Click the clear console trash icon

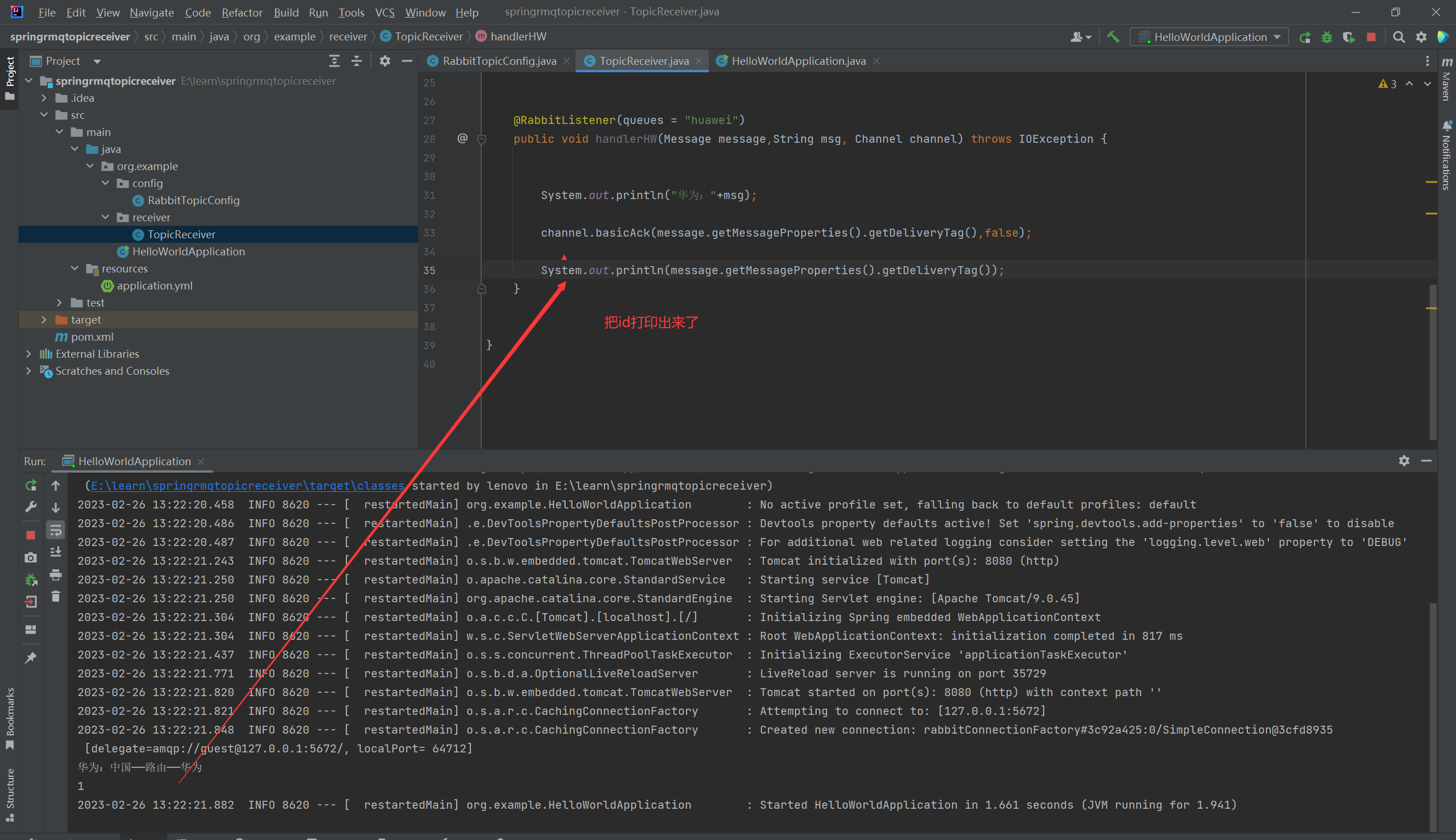[x=55, y=597]
